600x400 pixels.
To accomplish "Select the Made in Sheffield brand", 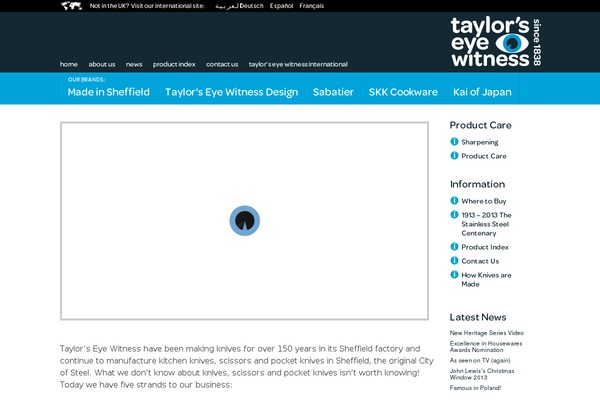I will point(109,92).
